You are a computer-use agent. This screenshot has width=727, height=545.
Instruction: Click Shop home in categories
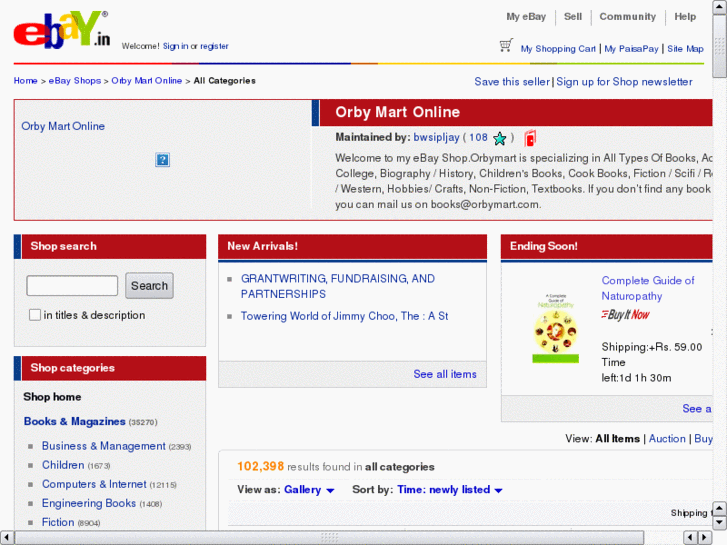pos(52,397)
